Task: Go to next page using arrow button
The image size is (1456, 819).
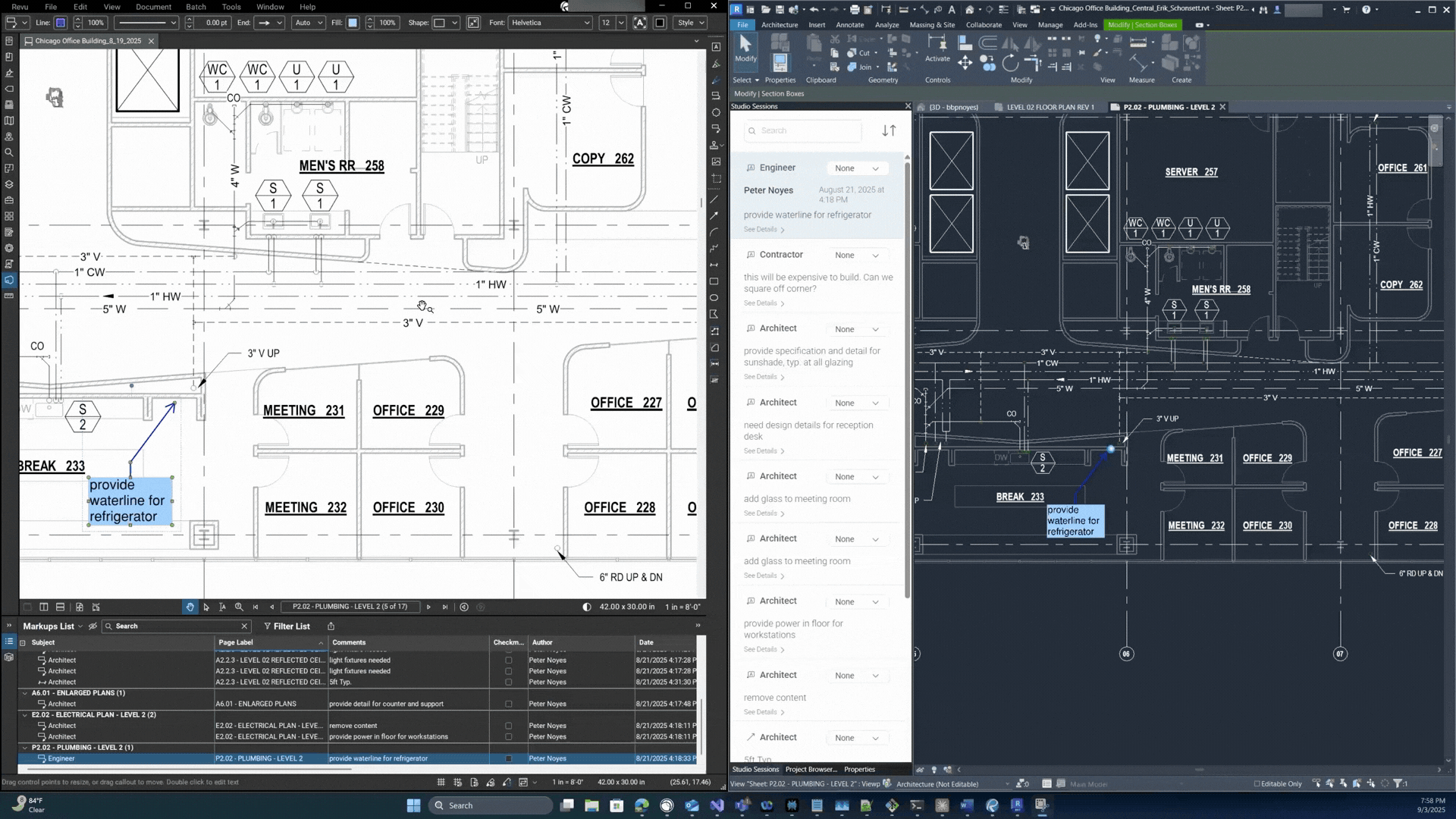Action: pyautogui.click(x=428, y=607)
